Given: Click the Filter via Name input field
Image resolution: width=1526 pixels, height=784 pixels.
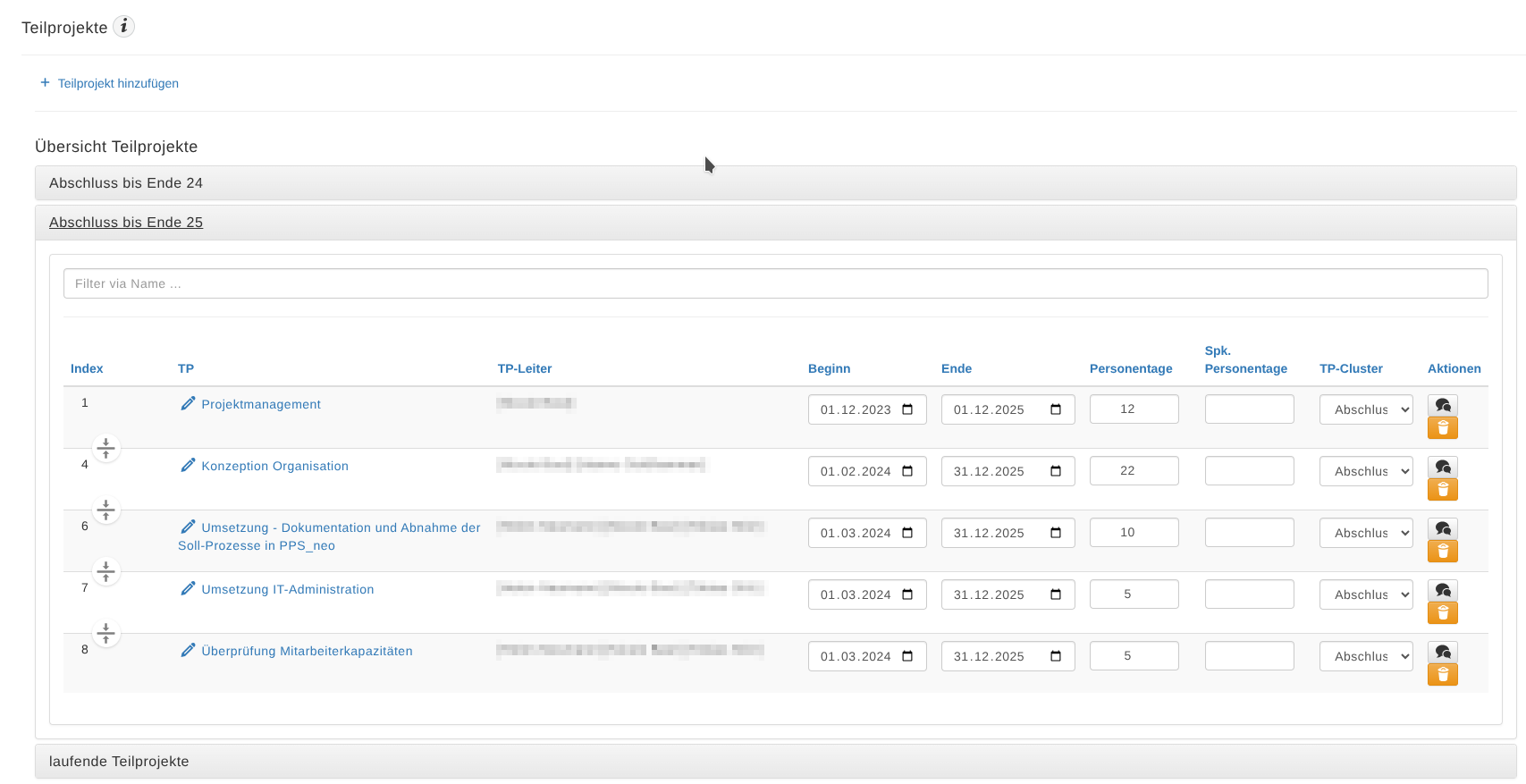Looking at the screenshot, I should [775, 283].
